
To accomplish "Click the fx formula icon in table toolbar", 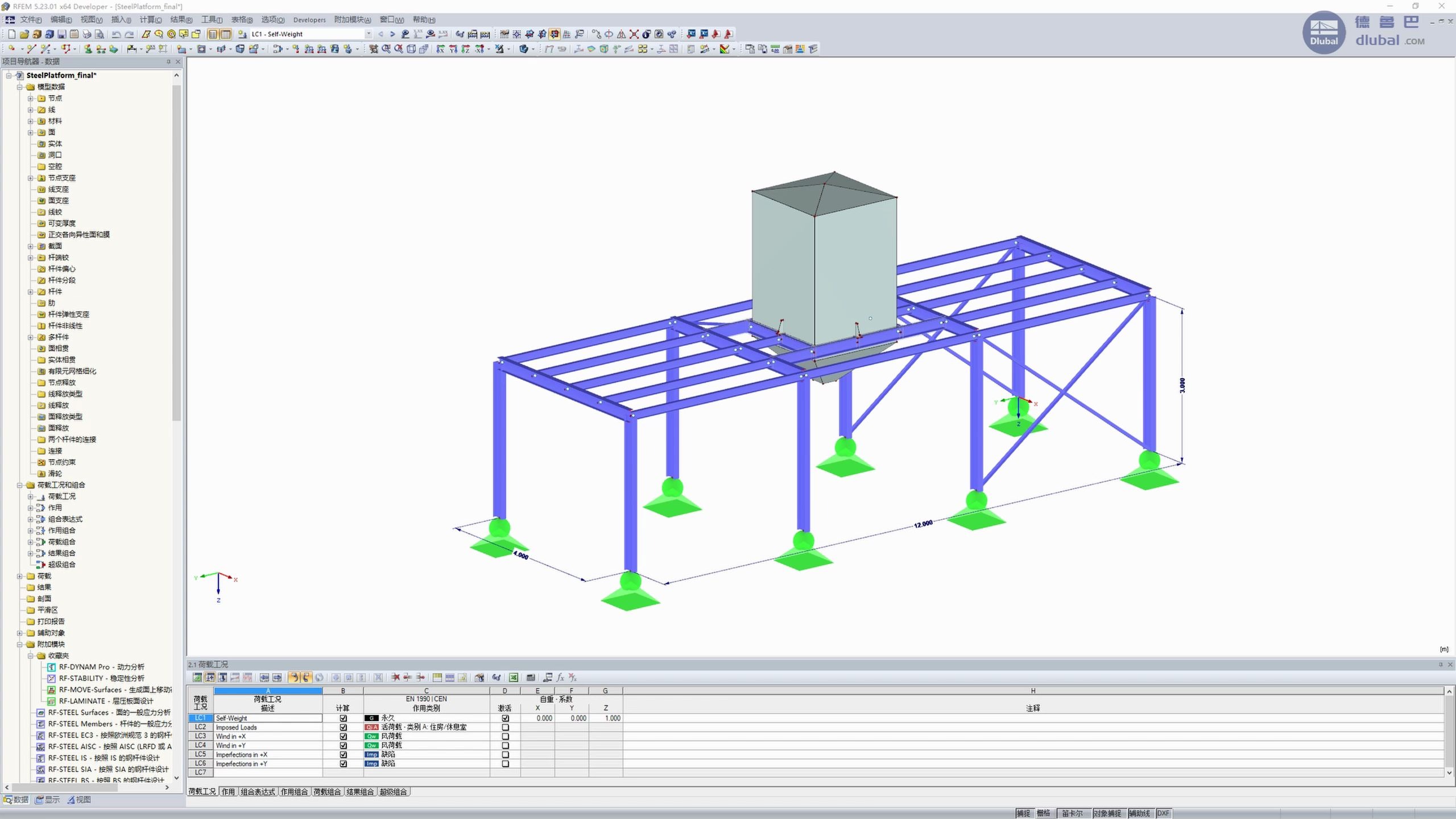I will pyautogui.click(x=560, y=677).
